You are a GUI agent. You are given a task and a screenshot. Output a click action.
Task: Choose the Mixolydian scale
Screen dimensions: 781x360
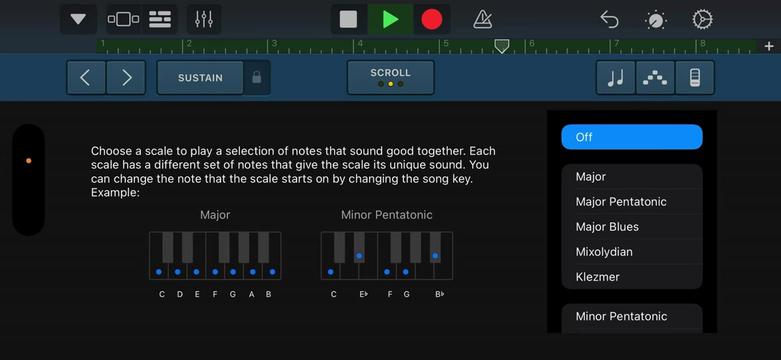[632, 251]
